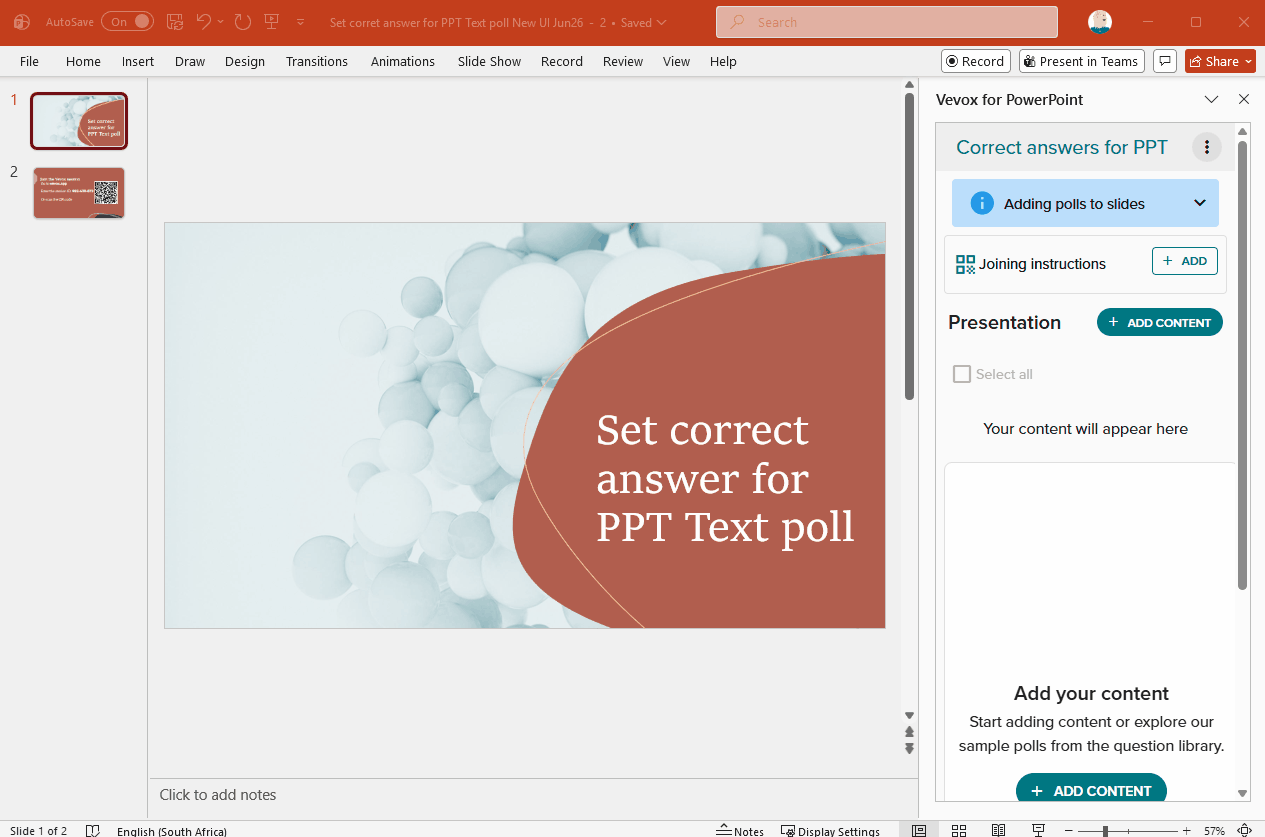Open the Design ribbon tab
The height and width of the screenshot is (837, 1265).
click(245, 61)
